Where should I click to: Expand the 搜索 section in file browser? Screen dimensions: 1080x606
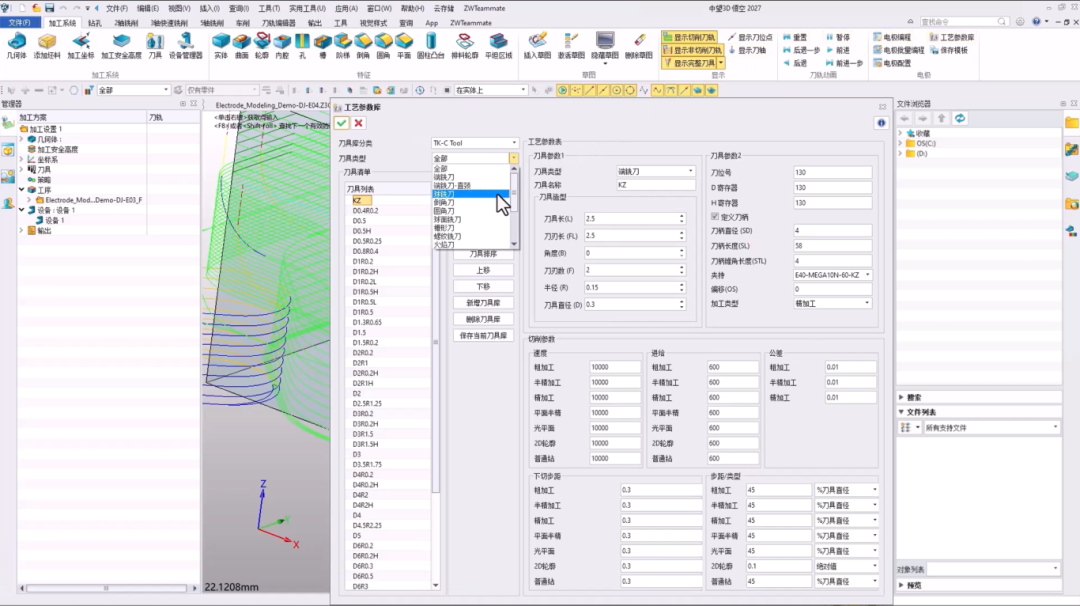tap(902, 397)
